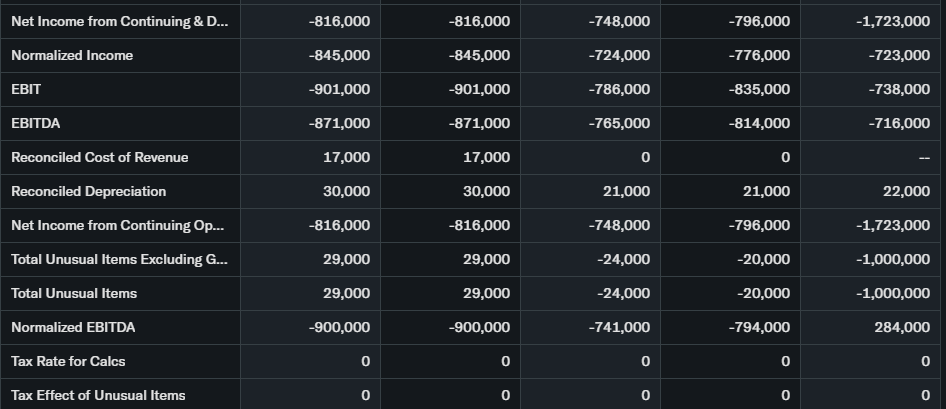Select the Total Unusual Items row label
The image size is (946, 409).
click(x=74, y=294)
